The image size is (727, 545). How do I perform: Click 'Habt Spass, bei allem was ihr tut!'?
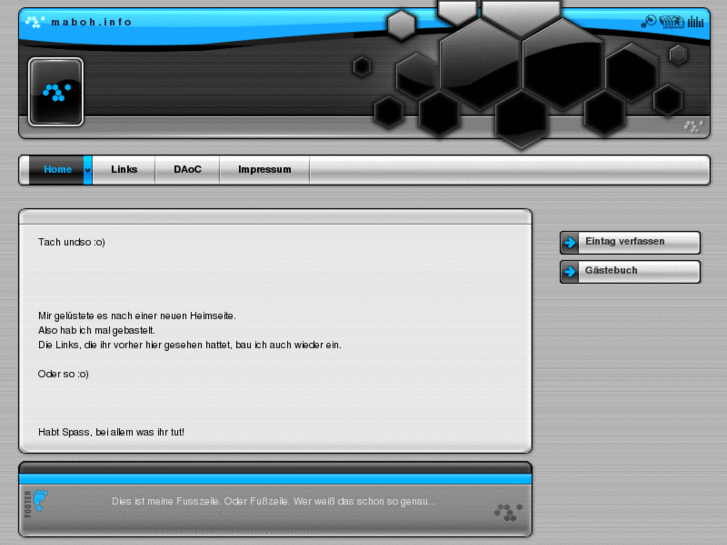click(x=111, y=432)
